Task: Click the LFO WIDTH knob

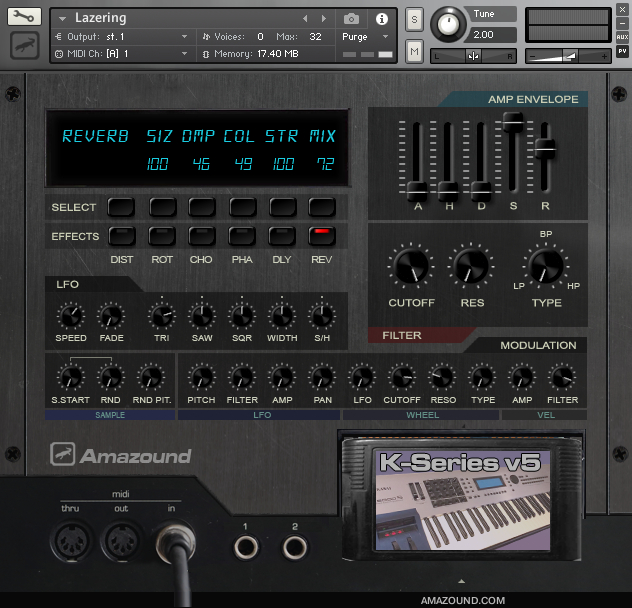Action: pyautogui.click(x=282, y=316)
